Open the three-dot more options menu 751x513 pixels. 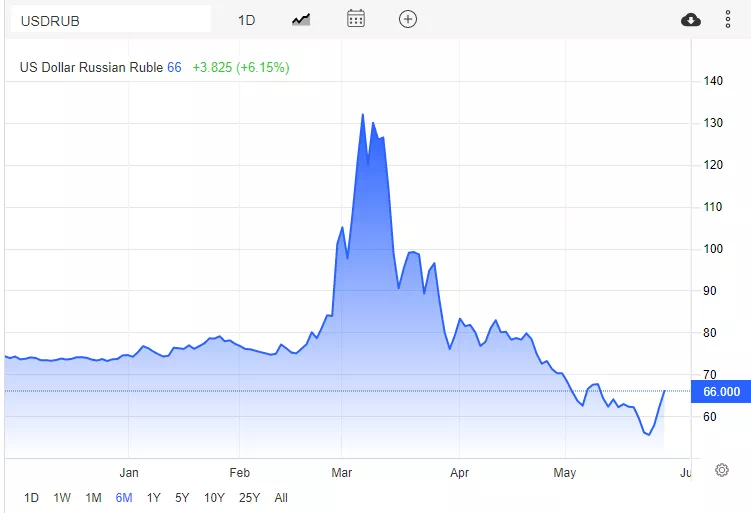click(728, 20)
